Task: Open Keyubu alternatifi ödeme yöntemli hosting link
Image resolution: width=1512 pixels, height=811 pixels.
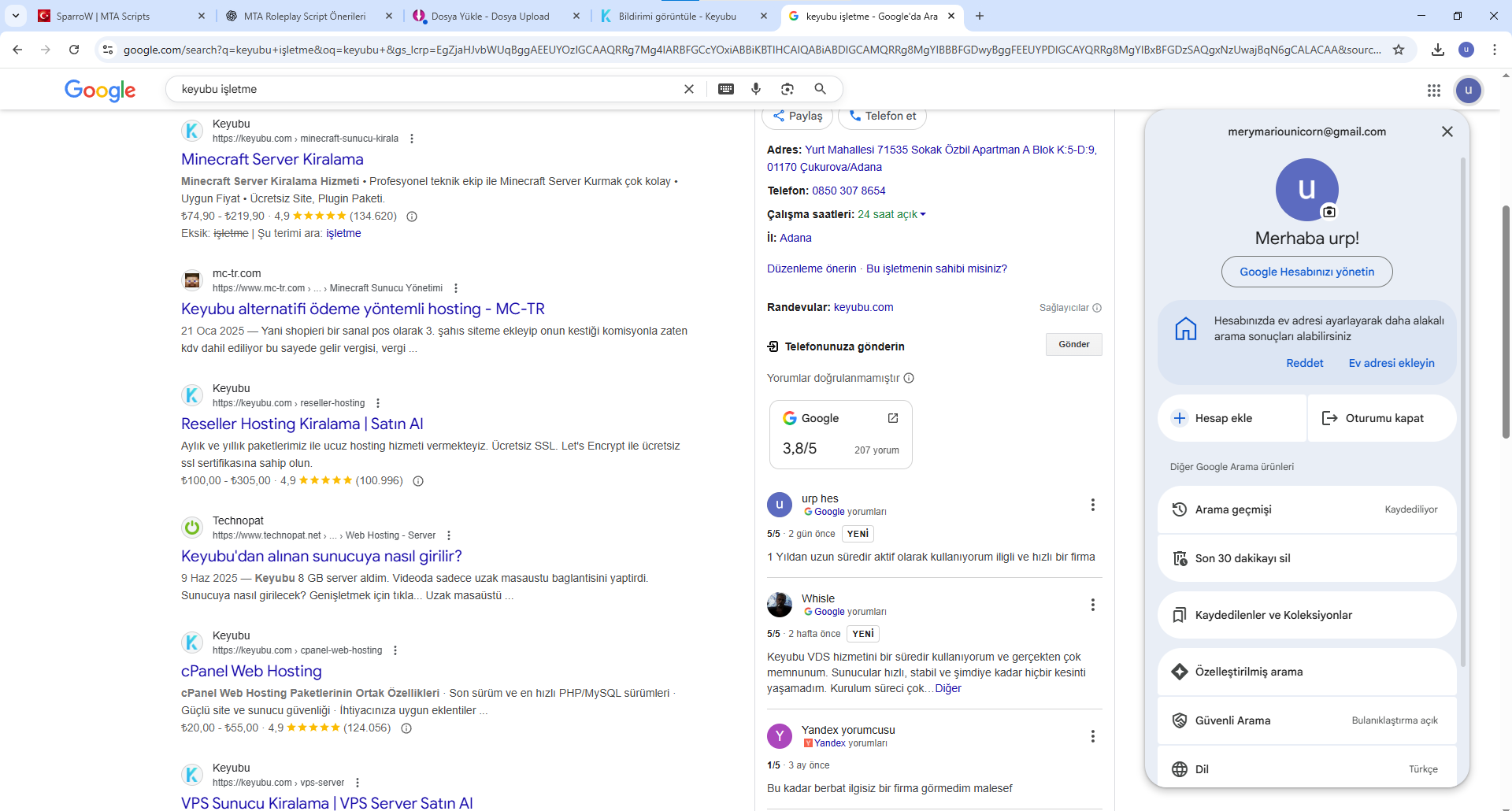Action: click(x=363, y=309)
